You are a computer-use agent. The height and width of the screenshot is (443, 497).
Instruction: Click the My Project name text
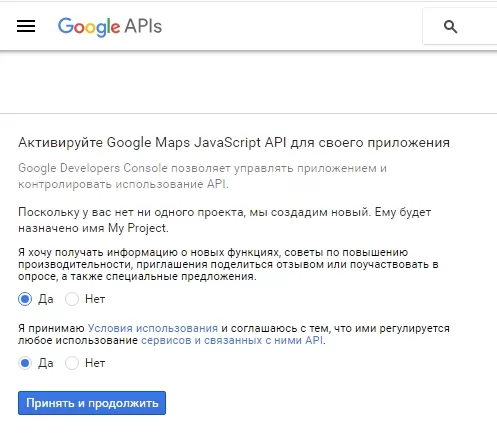pos(137,228)
